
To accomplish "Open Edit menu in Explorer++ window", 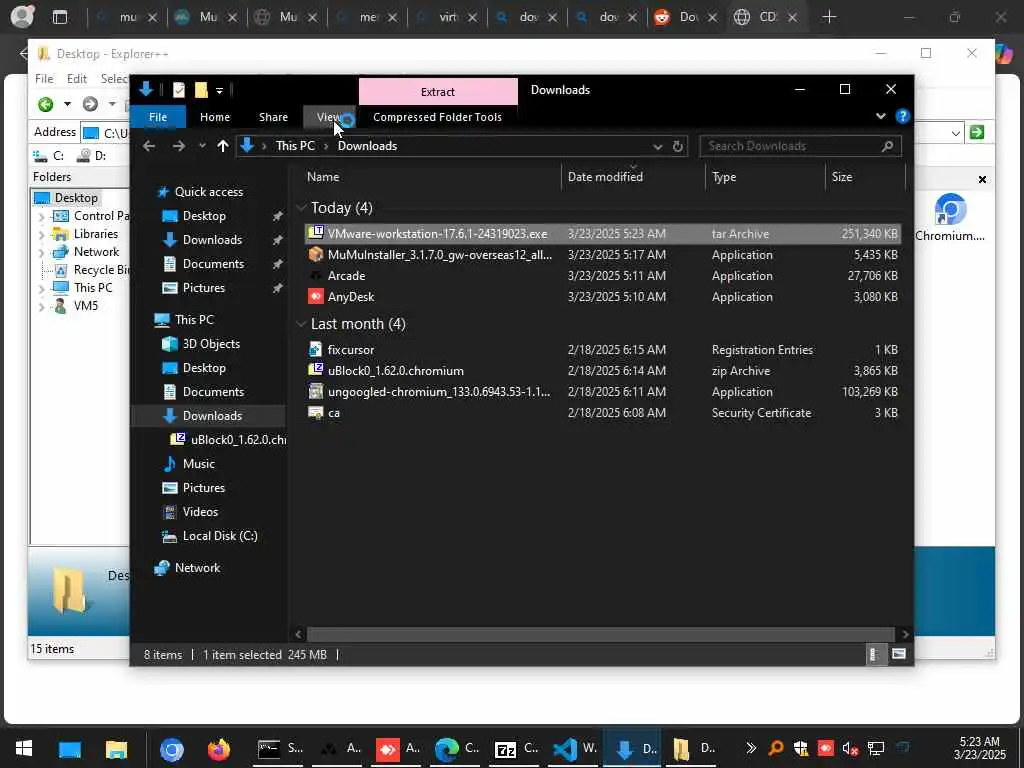I will (x=76, y=78).
